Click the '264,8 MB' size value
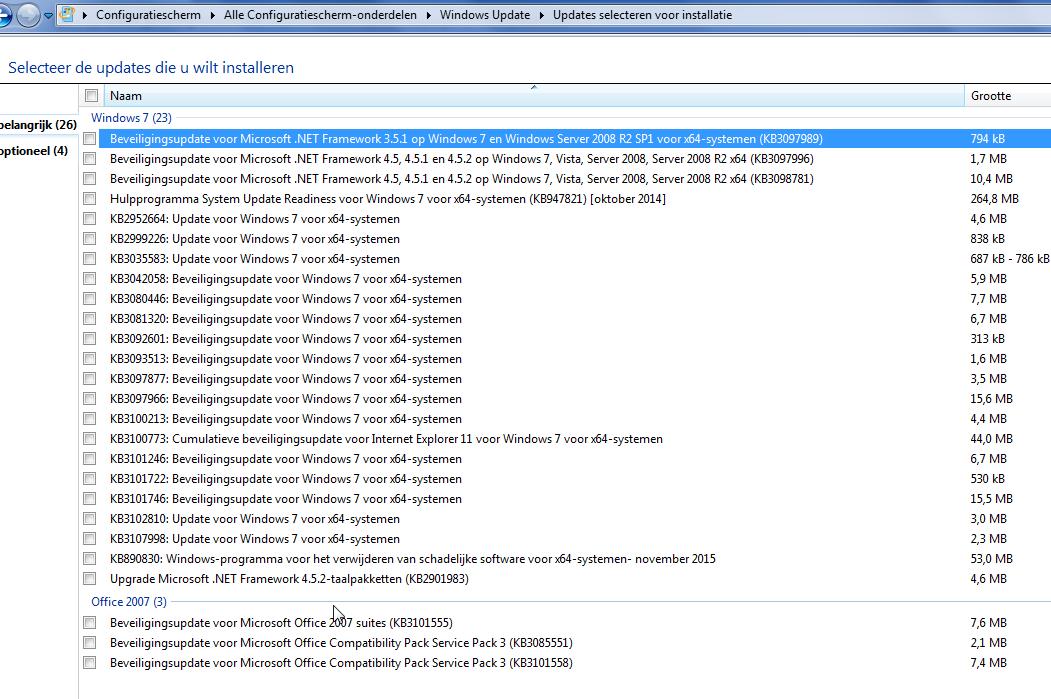Image resolution: width=1051 pixels, height=699 pixels. pyautogui.click(x=995, y=199)
